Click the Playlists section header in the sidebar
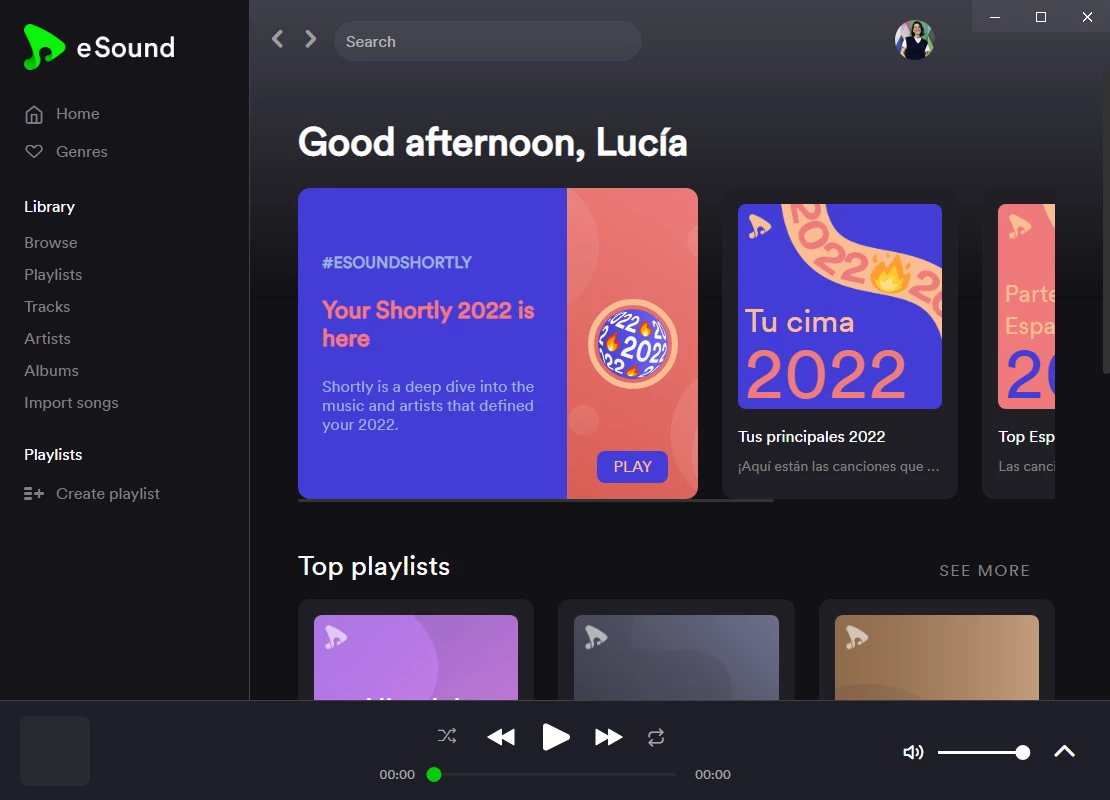Screen dimensions: 1110x800 point(53,455)
